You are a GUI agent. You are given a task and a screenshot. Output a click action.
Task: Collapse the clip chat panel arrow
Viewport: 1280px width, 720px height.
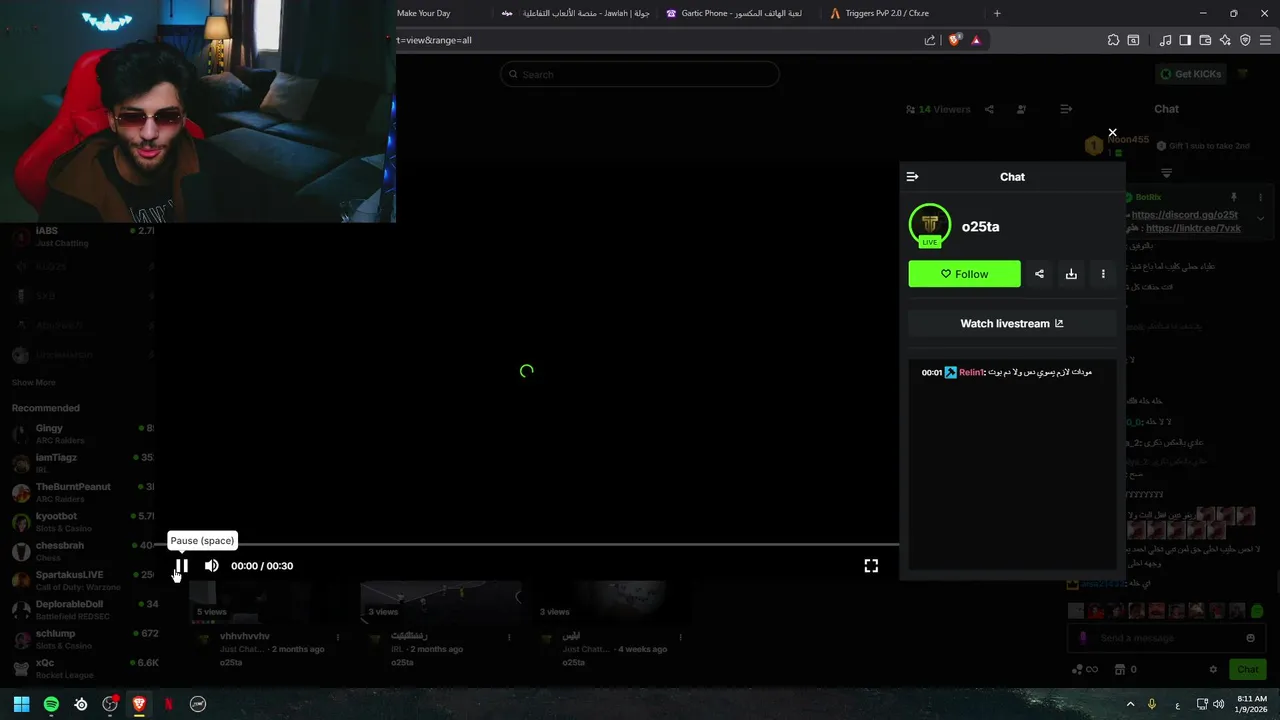[x=912, y=177]
